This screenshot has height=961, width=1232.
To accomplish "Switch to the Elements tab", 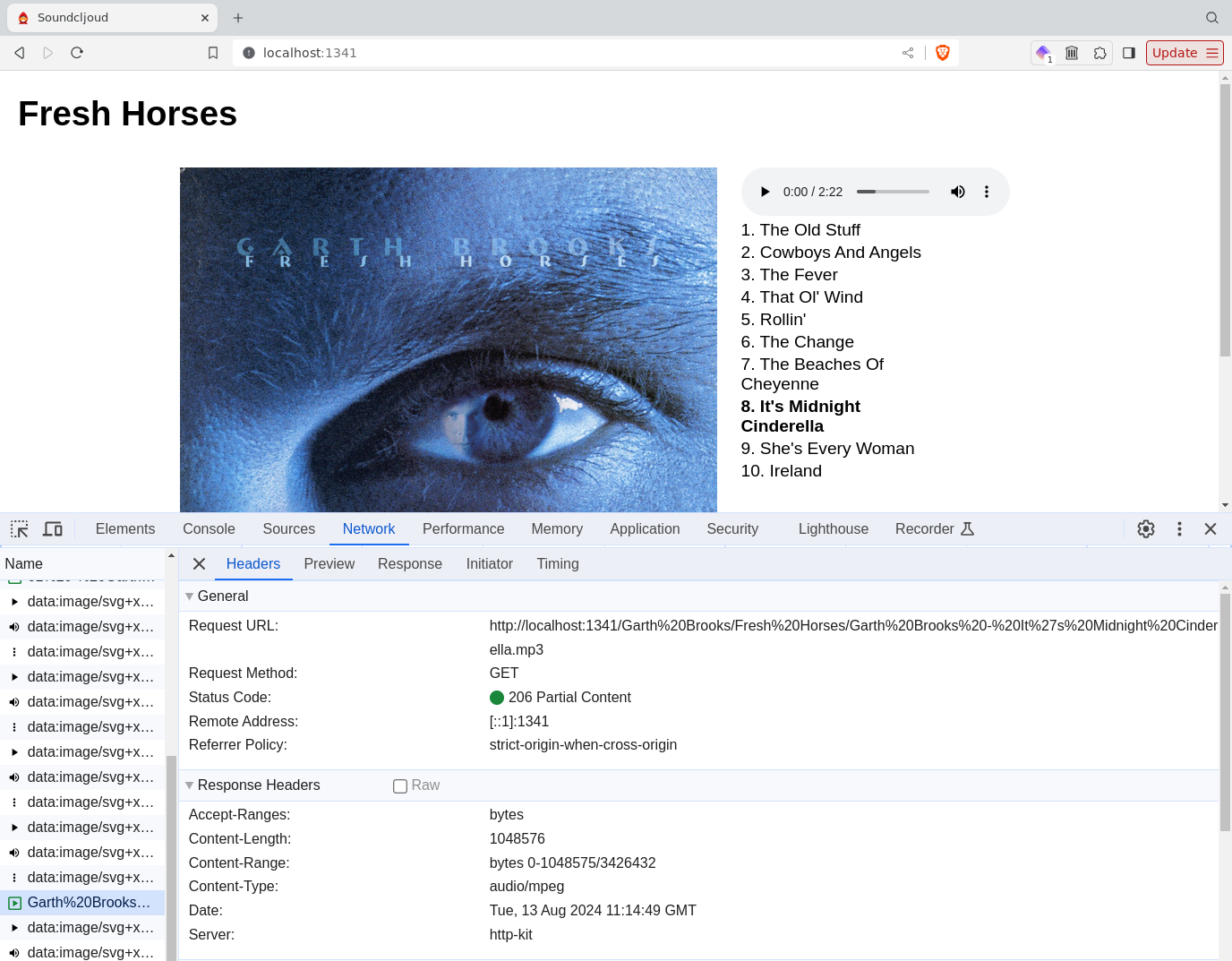I will coord(125,529).
